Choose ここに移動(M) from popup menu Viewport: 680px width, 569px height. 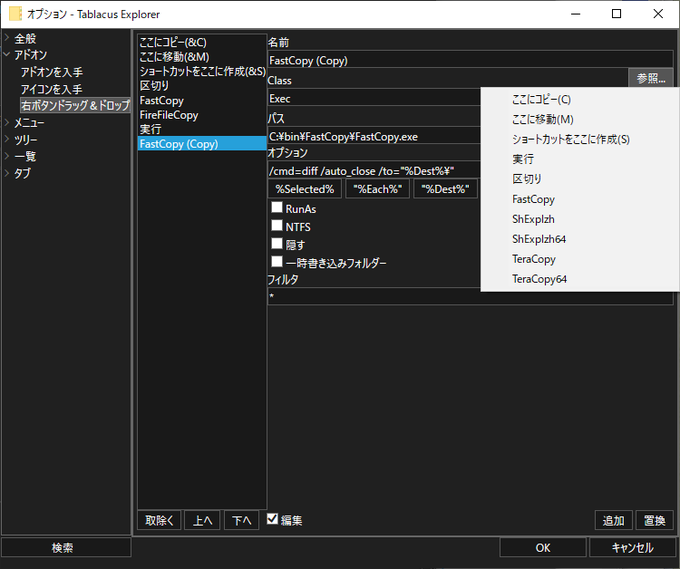[x=580, y=119]
